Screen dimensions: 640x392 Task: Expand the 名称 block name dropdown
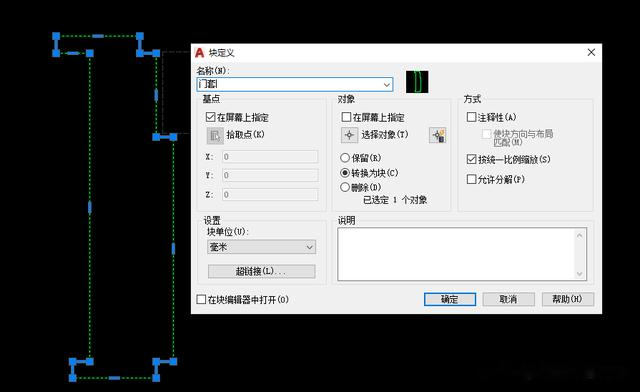(386, 85)
